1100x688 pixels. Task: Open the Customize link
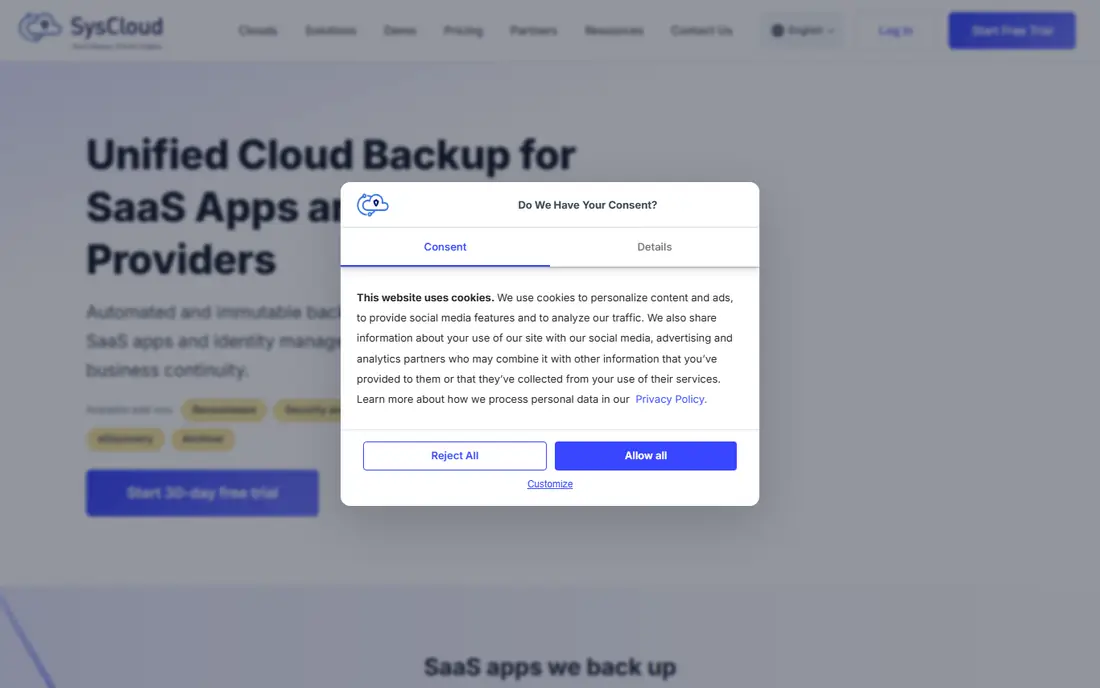click(550, 484)
